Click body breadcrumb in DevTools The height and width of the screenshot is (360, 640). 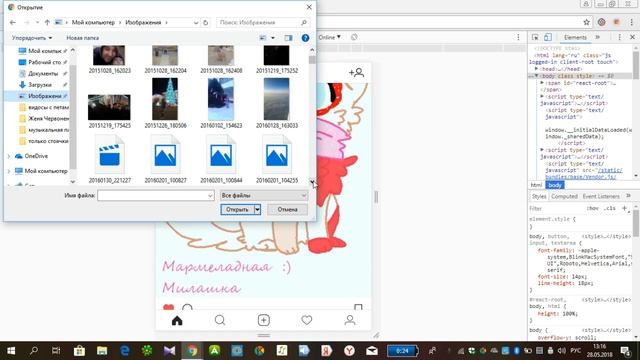555,185
